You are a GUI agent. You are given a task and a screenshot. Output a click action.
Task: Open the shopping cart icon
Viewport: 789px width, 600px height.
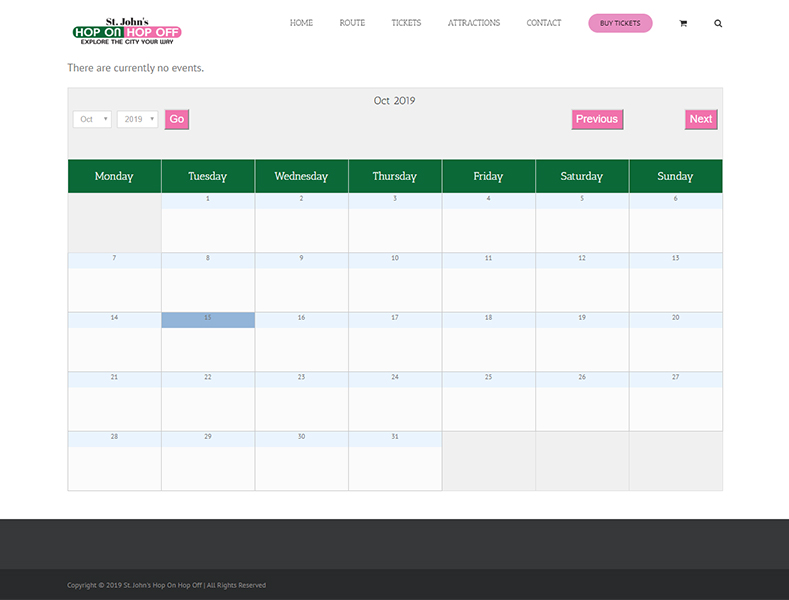(x=683, y=23)
